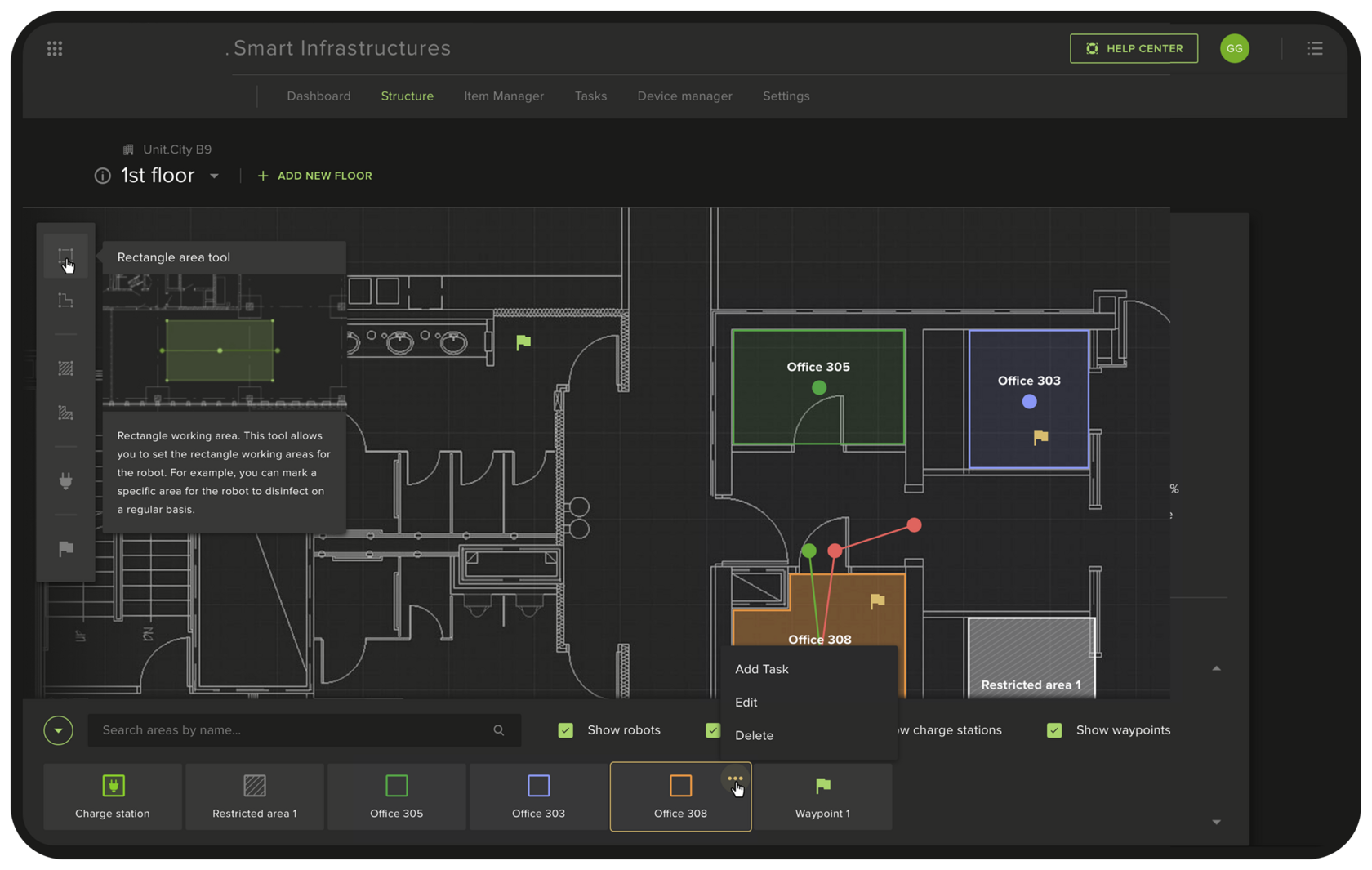Go to the Device manager tab
The image size is (1372, 870).
[x=684, y=96]
